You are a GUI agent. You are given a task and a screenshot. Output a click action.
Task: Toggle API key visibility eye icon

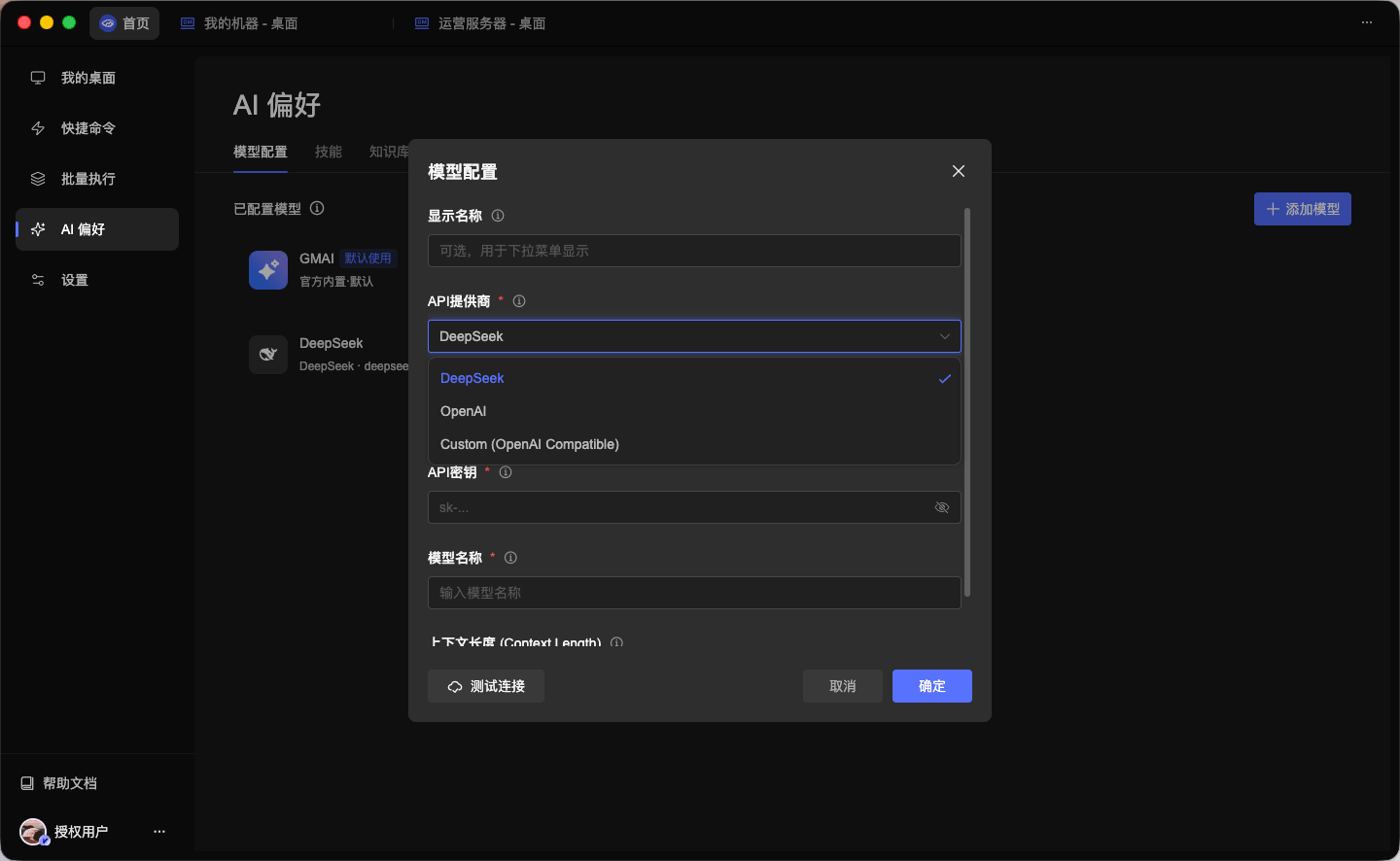[941, 507]
